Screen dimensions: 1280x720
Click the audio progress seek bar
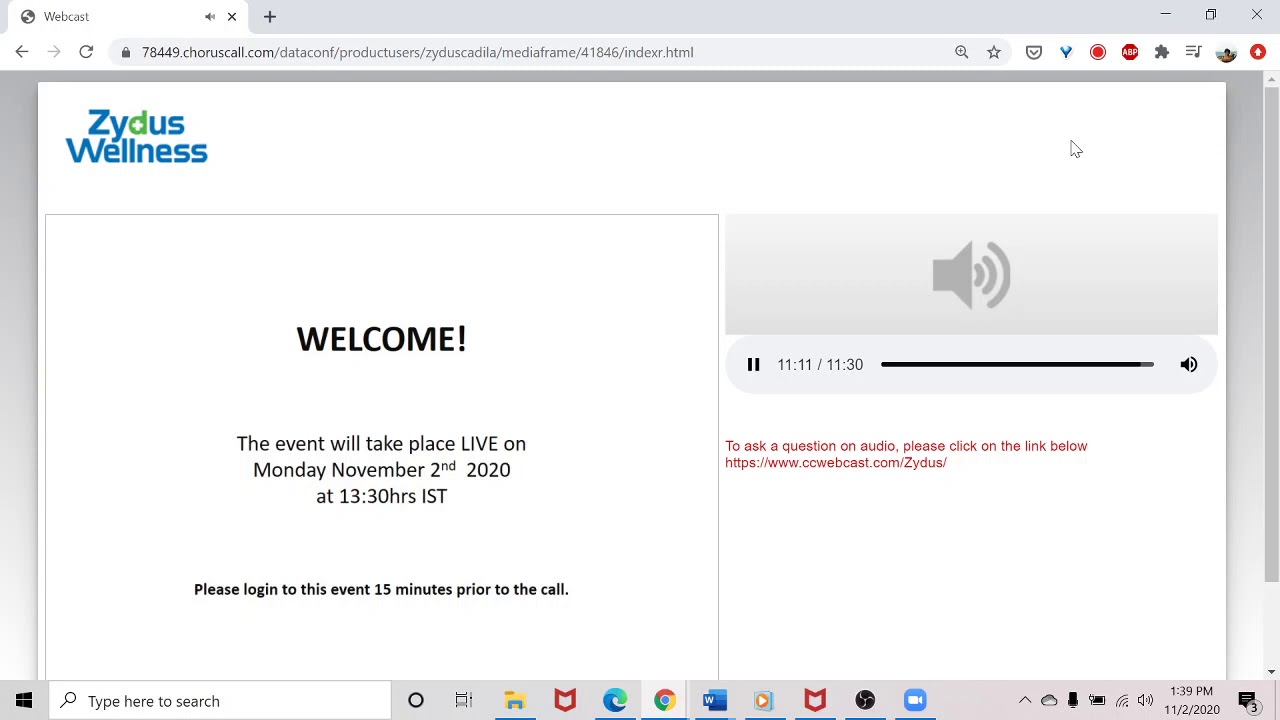click(1016, 365)
